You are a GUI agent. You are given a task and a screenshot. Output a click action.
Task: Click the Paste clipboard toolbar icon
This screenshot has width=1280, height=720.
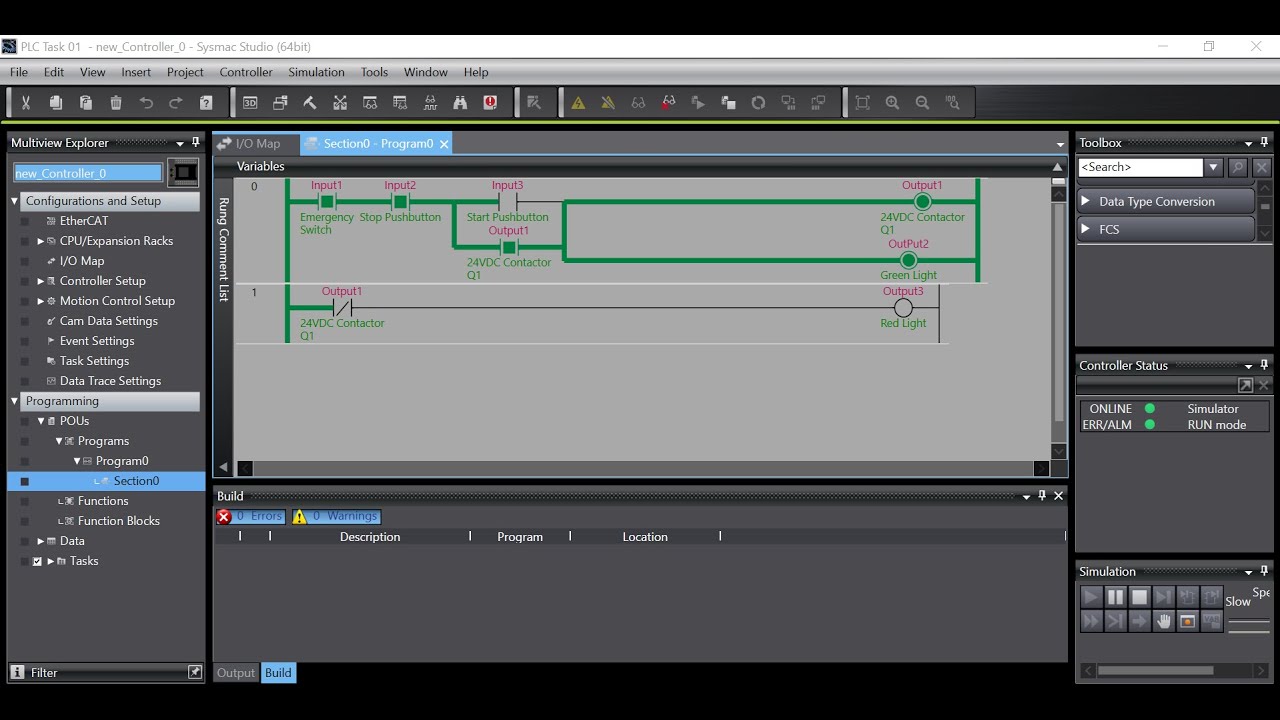point(86,102)
